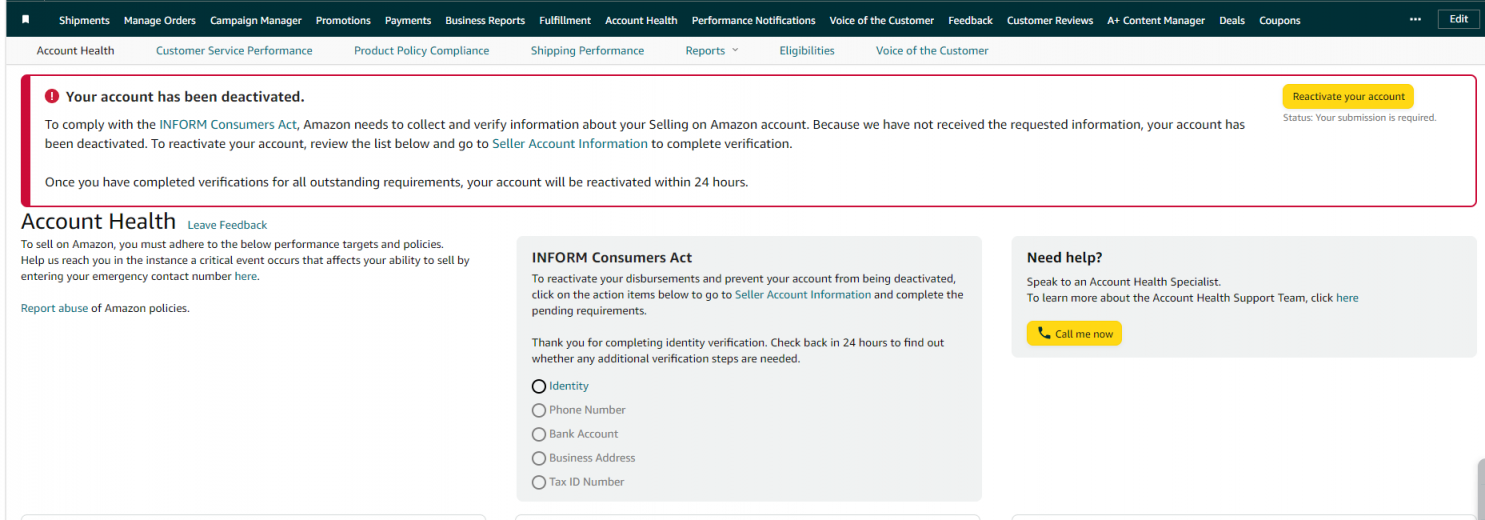Follow the Report abuse link
Screen dimensions: 1485x520
tap(54, 308)
